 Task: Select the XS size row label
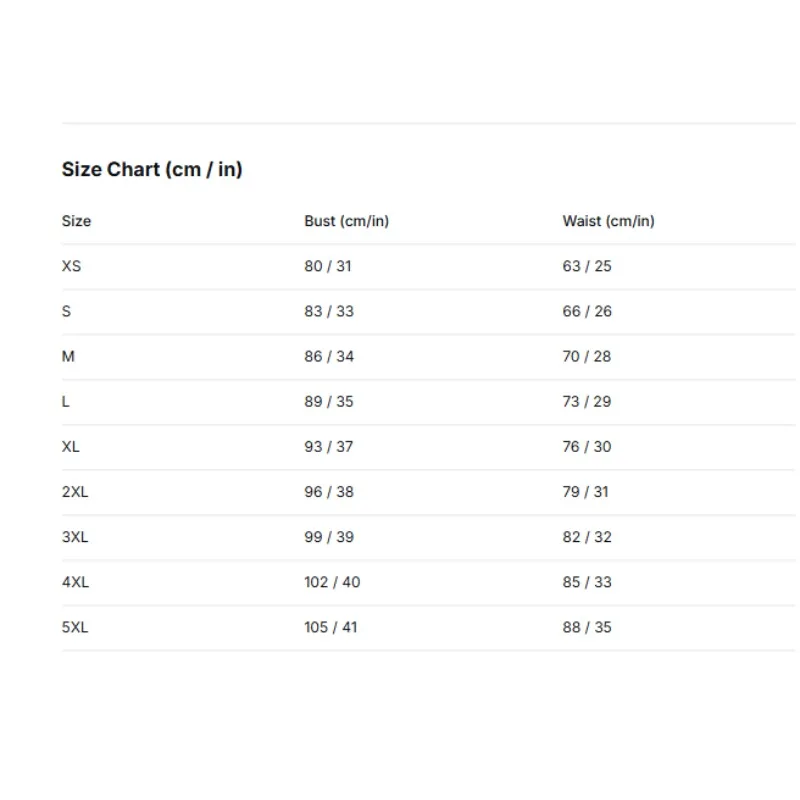tap(71, 266)
